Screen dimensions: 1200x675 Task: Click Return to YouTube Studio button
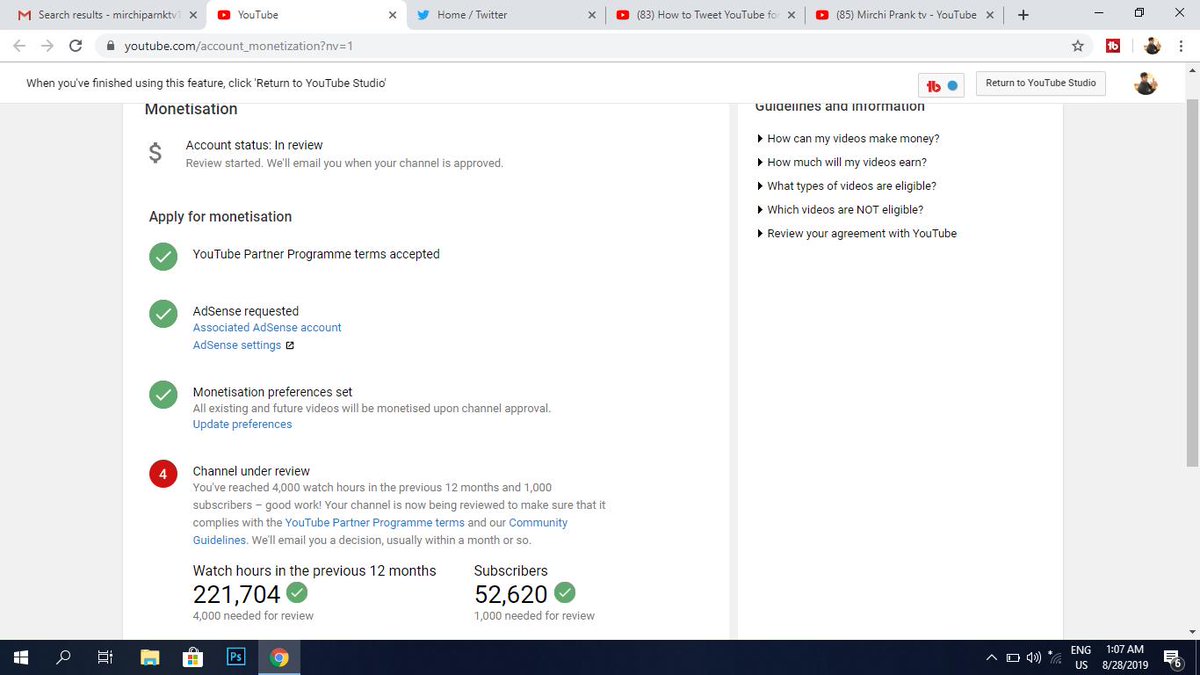tap(1041, 83)
